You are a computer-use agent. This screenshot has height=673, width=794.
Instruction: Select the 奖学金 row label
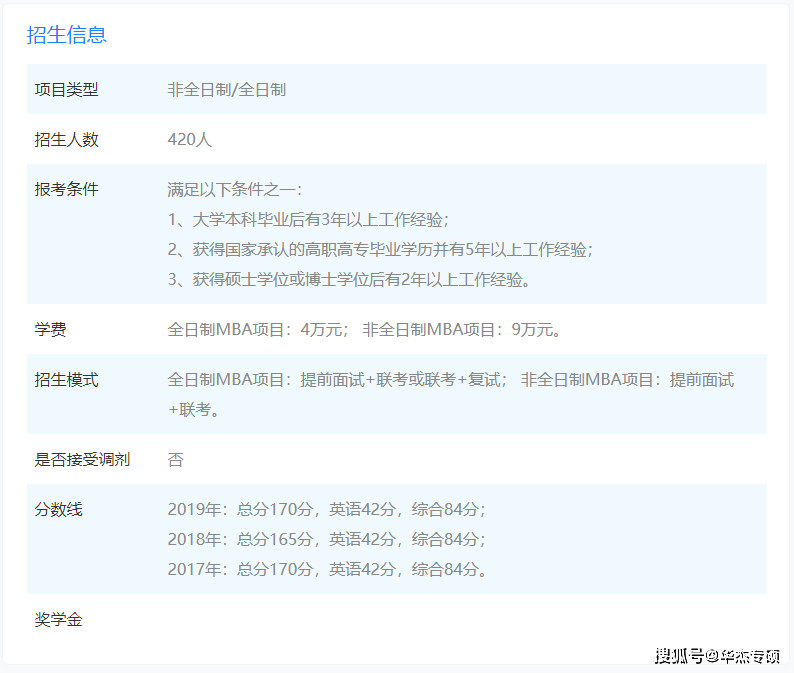click(58, 620)
